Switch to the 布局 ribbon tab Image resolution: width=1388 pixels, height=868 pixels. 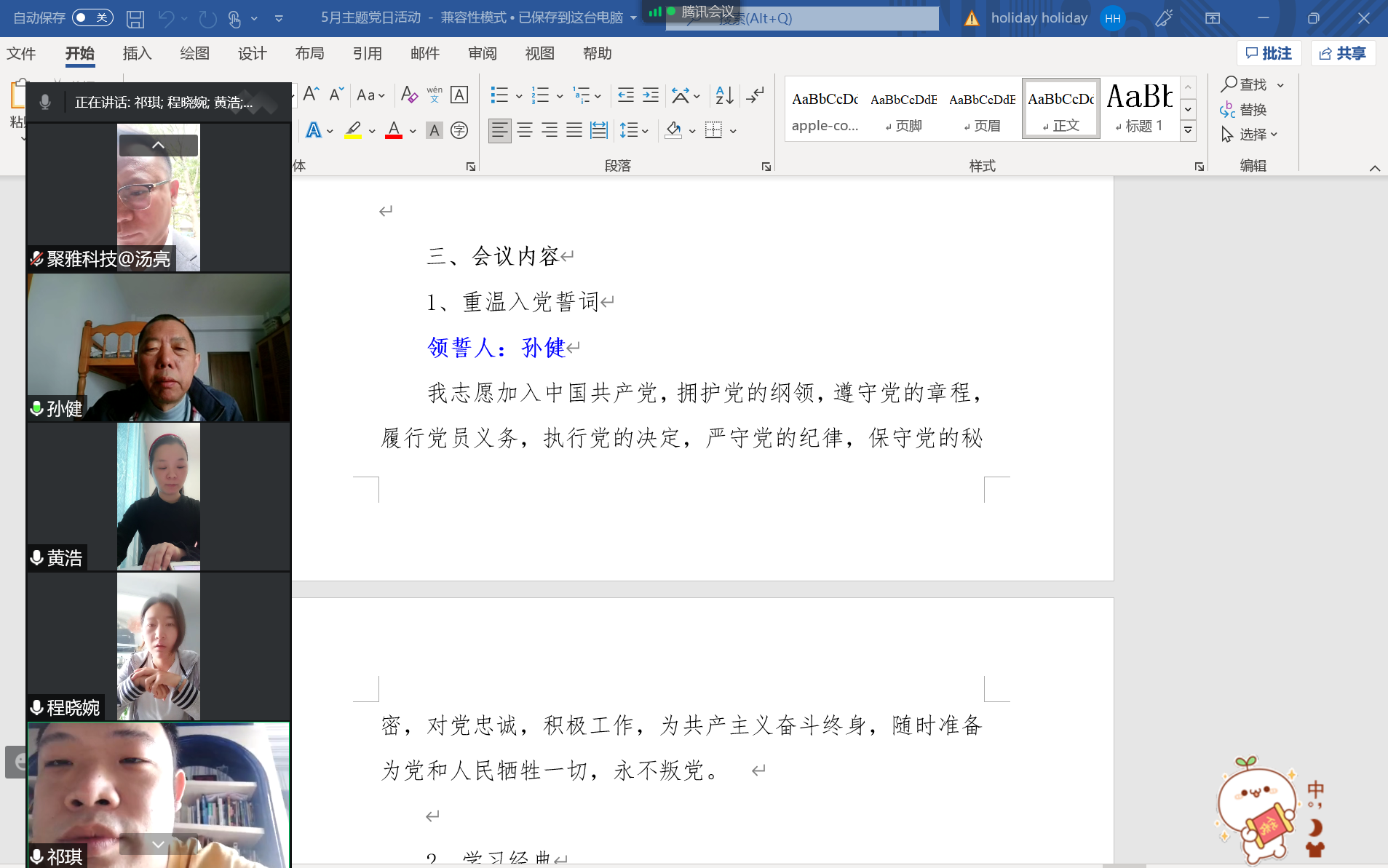tap(309, 53)
